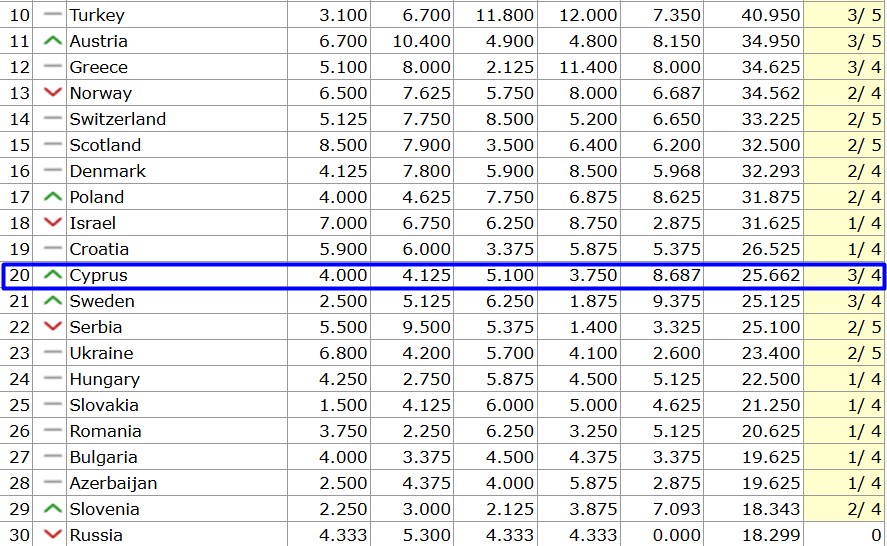The height and width of the screenshot is (546, 887).
Task: Select the country name Slovenia
Action: 104,510
